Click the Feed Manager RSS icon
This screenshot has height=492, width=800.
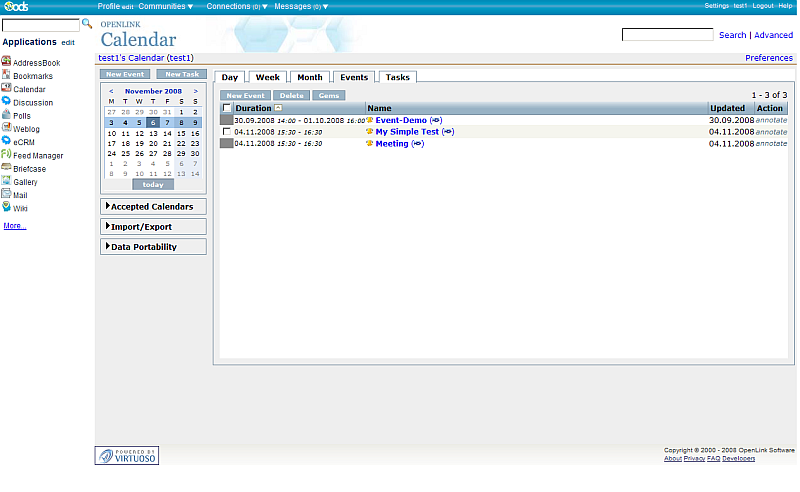pyautogui.click(x=6, y=155)
